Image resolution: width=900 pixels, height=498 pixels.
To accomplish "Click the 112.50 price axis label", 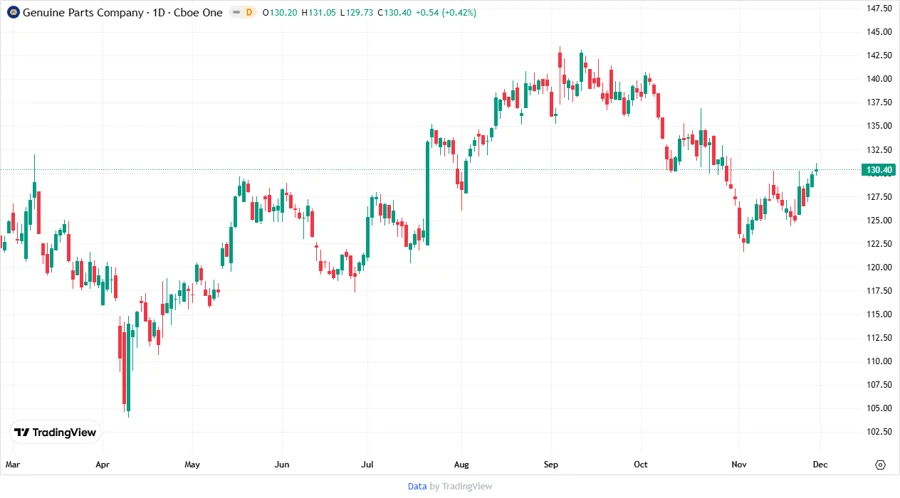I will (x=879, y=338).
